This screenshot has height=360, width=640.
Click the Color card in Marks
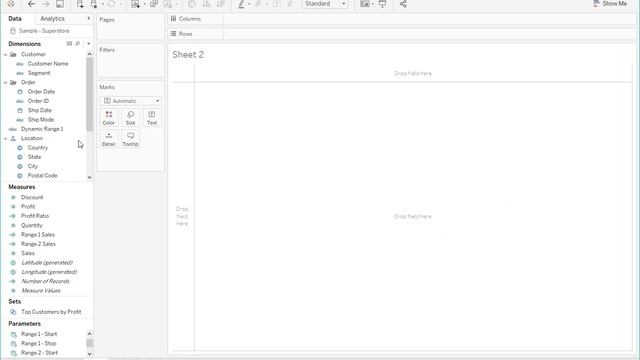coord(109,118)
